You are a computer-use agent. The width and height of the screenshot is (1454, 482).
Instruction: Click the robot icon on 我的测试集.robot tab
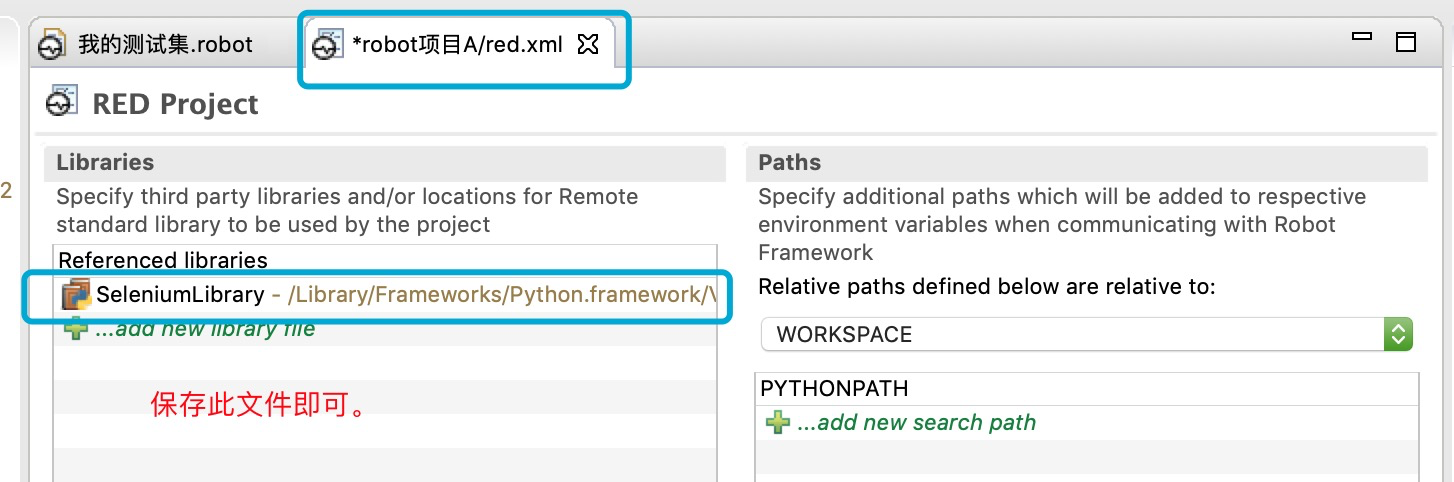click(x=53, y=45)
